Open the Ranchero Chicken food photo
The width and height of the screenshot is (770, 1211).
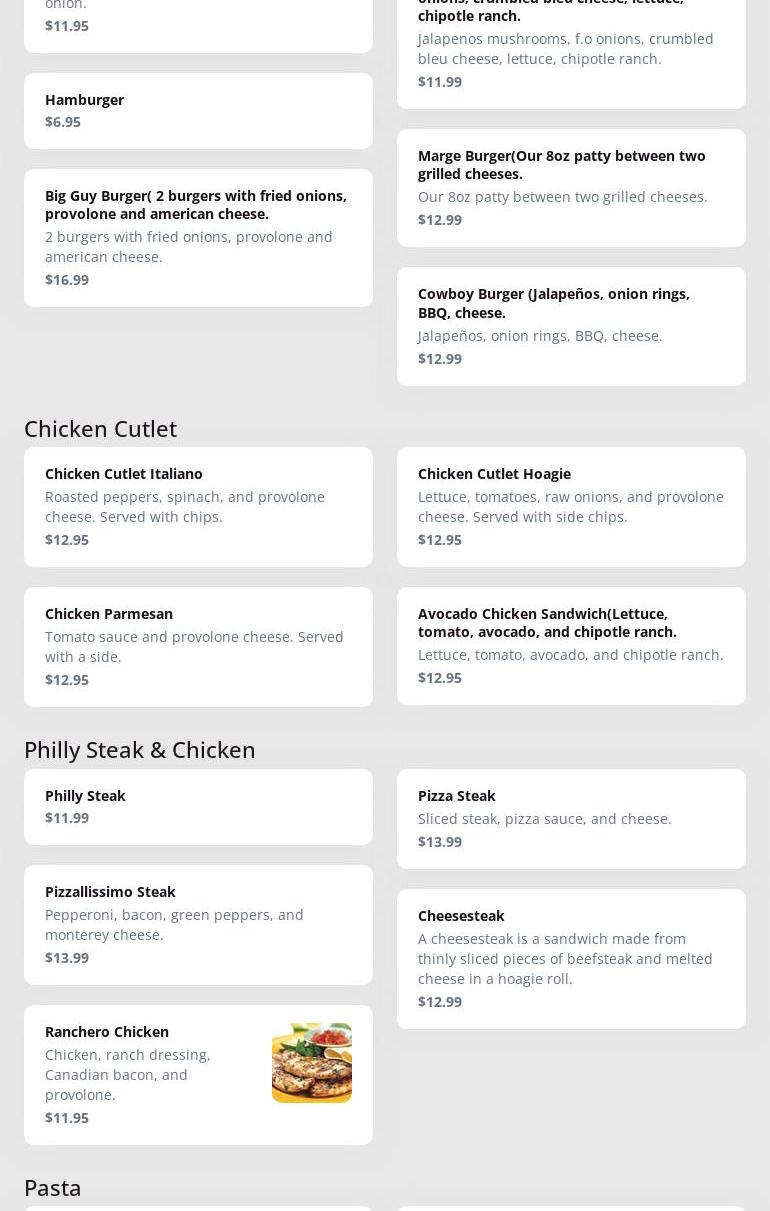point(311,1062)
